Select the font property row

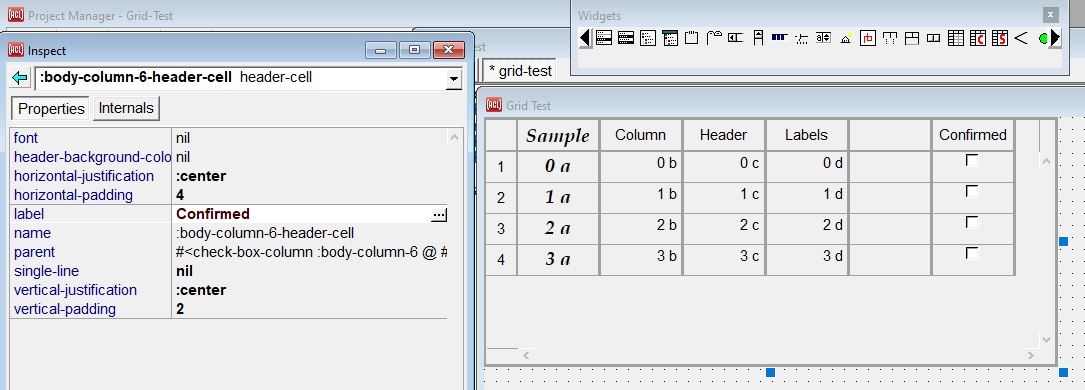coord(228,138)
